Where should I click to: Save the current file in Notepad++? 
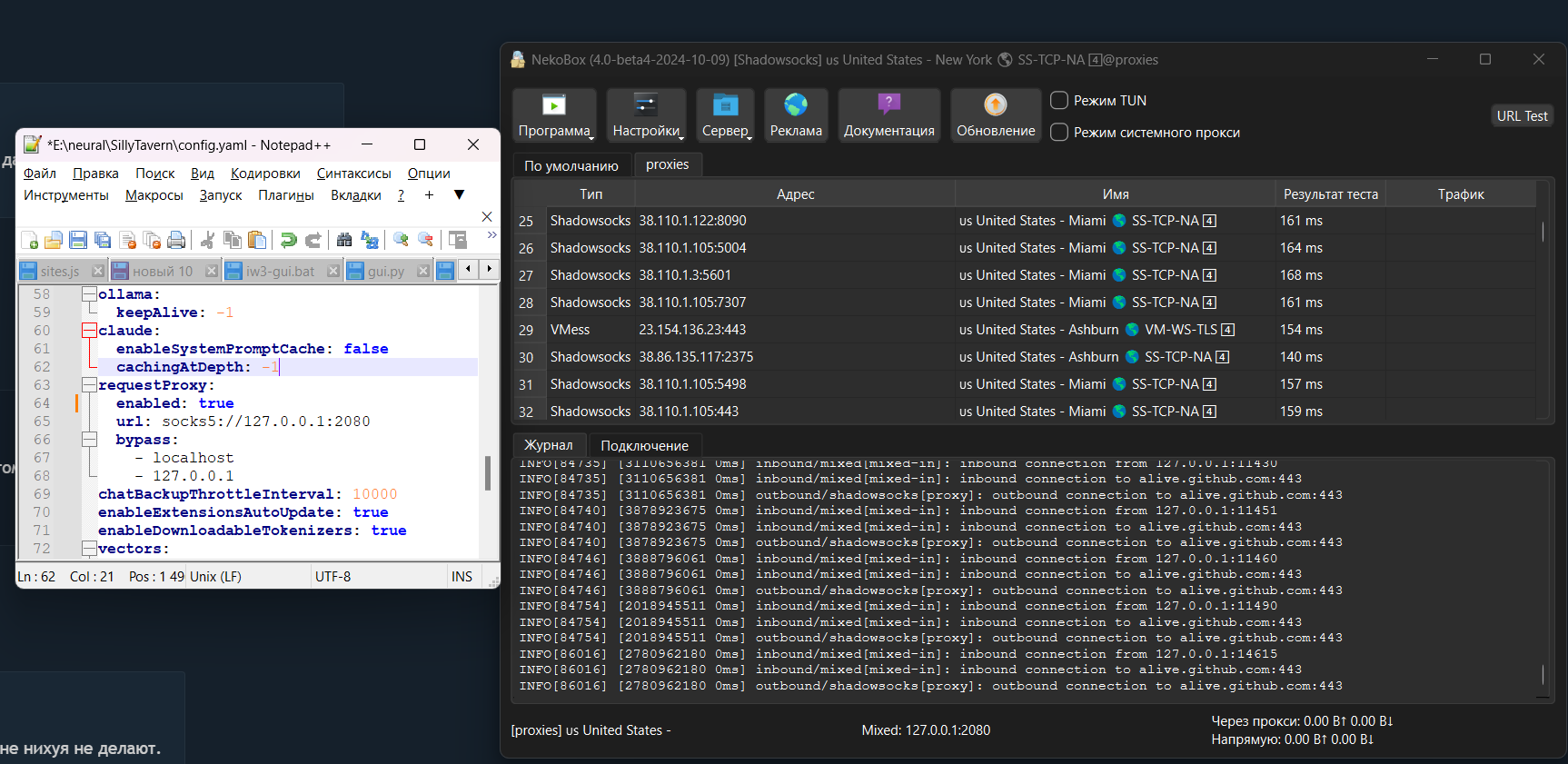[78, 240]
